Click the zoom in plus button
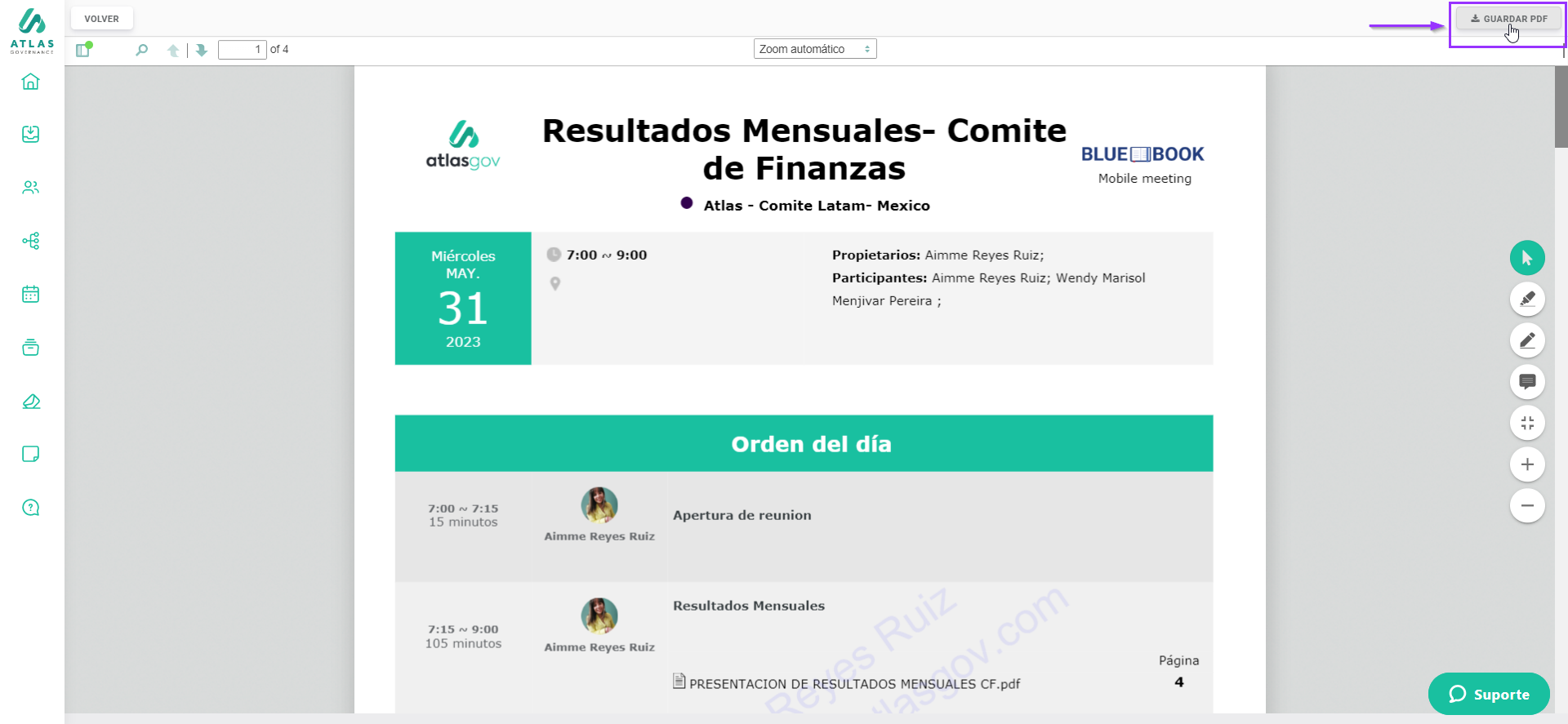1568x724 pixels. pos(1527,464)
